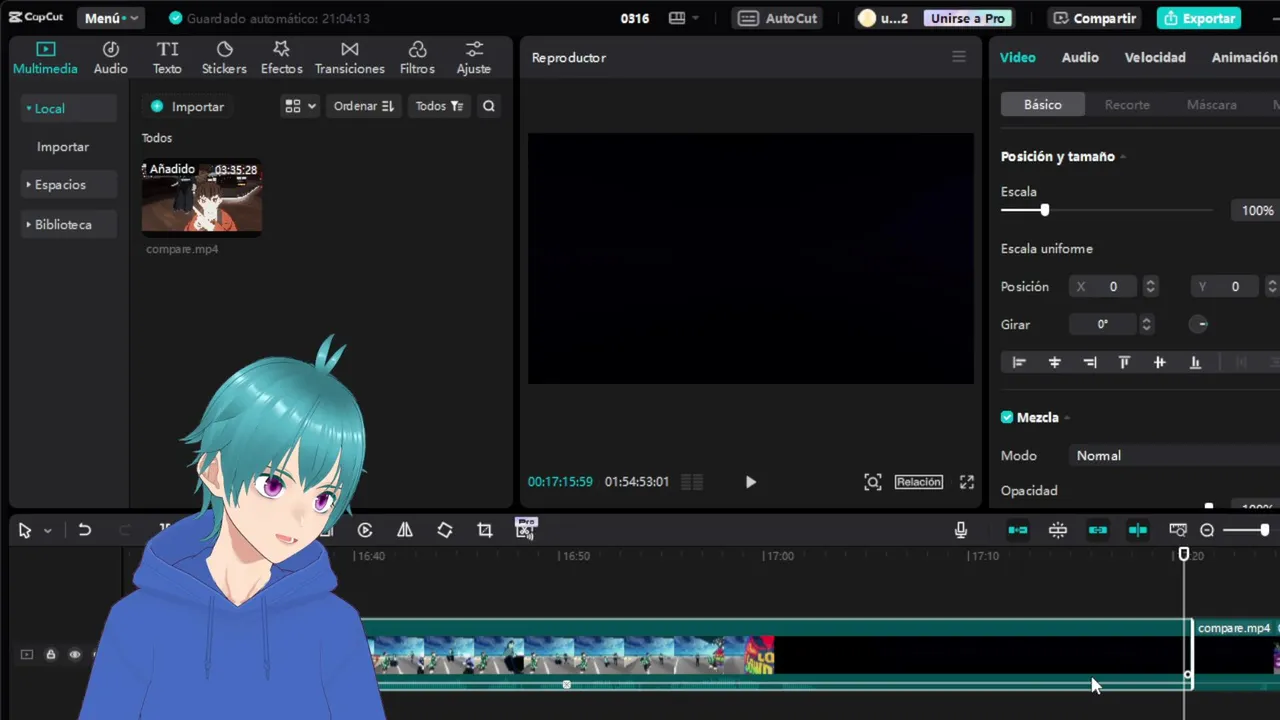Align clip horizontally centered

(1054, 362)
